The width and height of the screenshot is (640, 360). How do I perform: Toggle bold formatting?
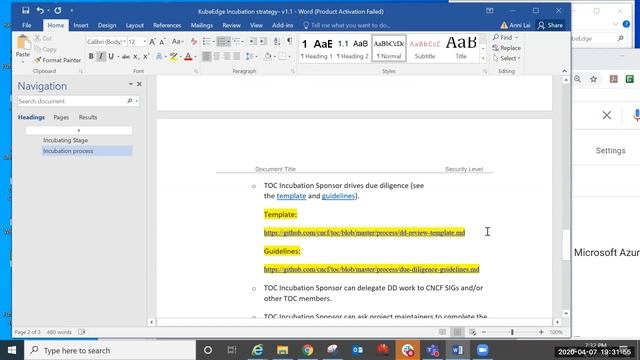pos(91,56)
